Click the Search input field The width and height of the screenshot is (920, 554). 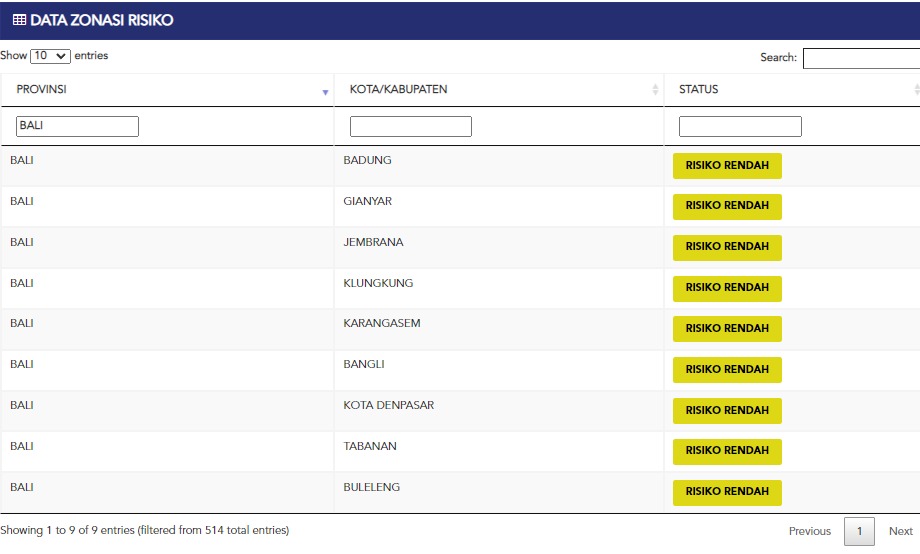(x=860, y=58)
